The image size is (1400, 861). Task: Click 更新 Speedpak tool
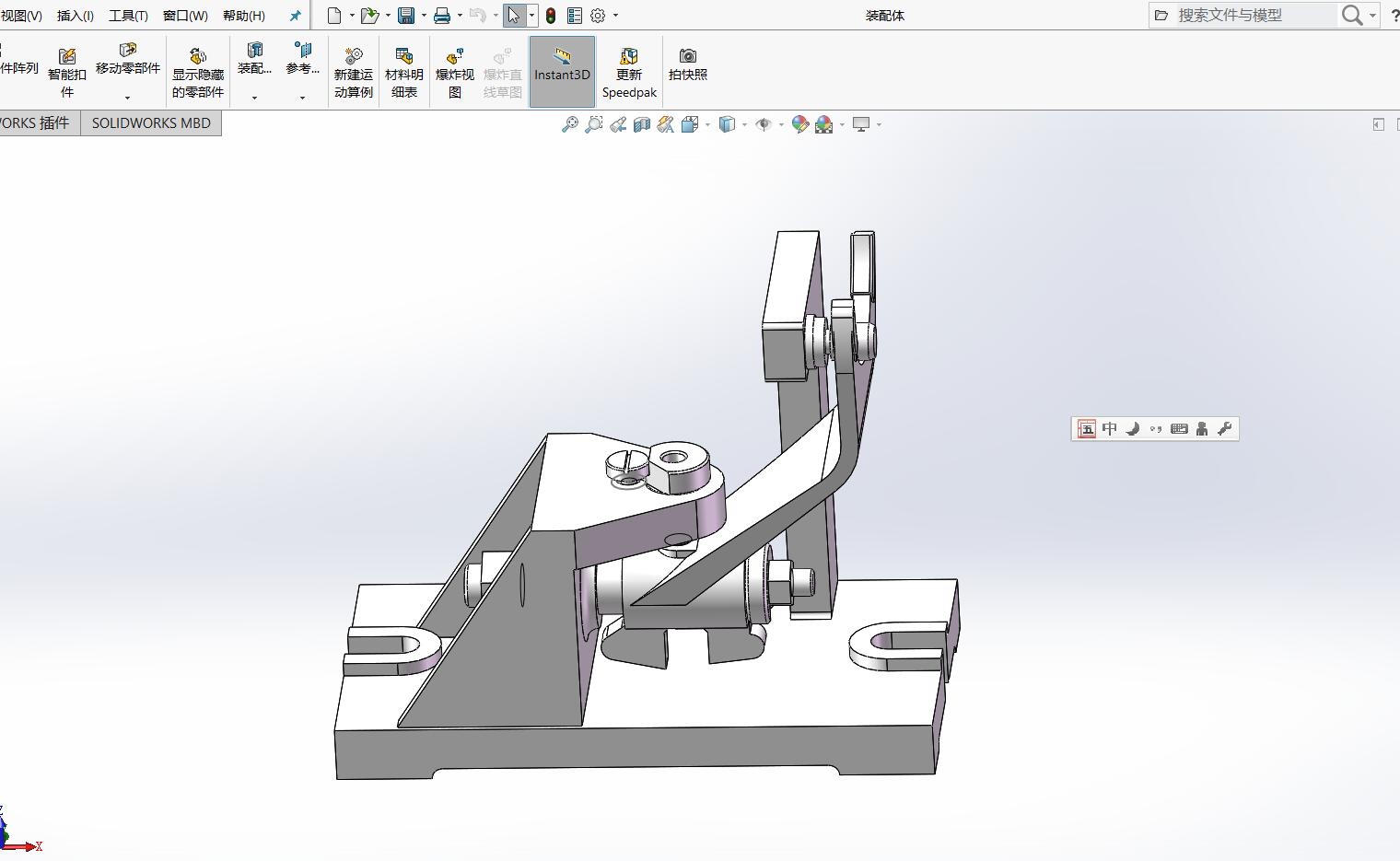pos(629,73)
